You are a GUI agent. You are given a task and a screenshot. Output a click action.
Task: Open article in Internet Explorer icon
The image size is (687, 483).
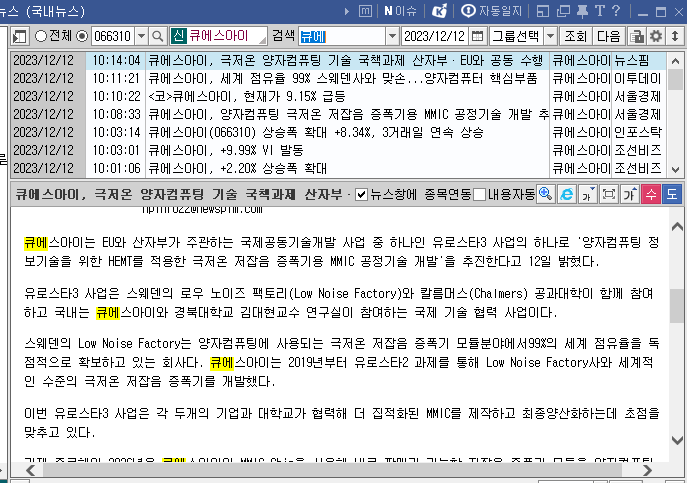click(x=567, y=194)
